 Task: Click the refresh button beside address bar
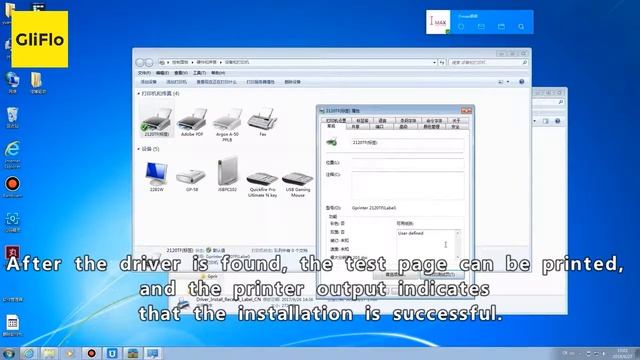[442, 62]
